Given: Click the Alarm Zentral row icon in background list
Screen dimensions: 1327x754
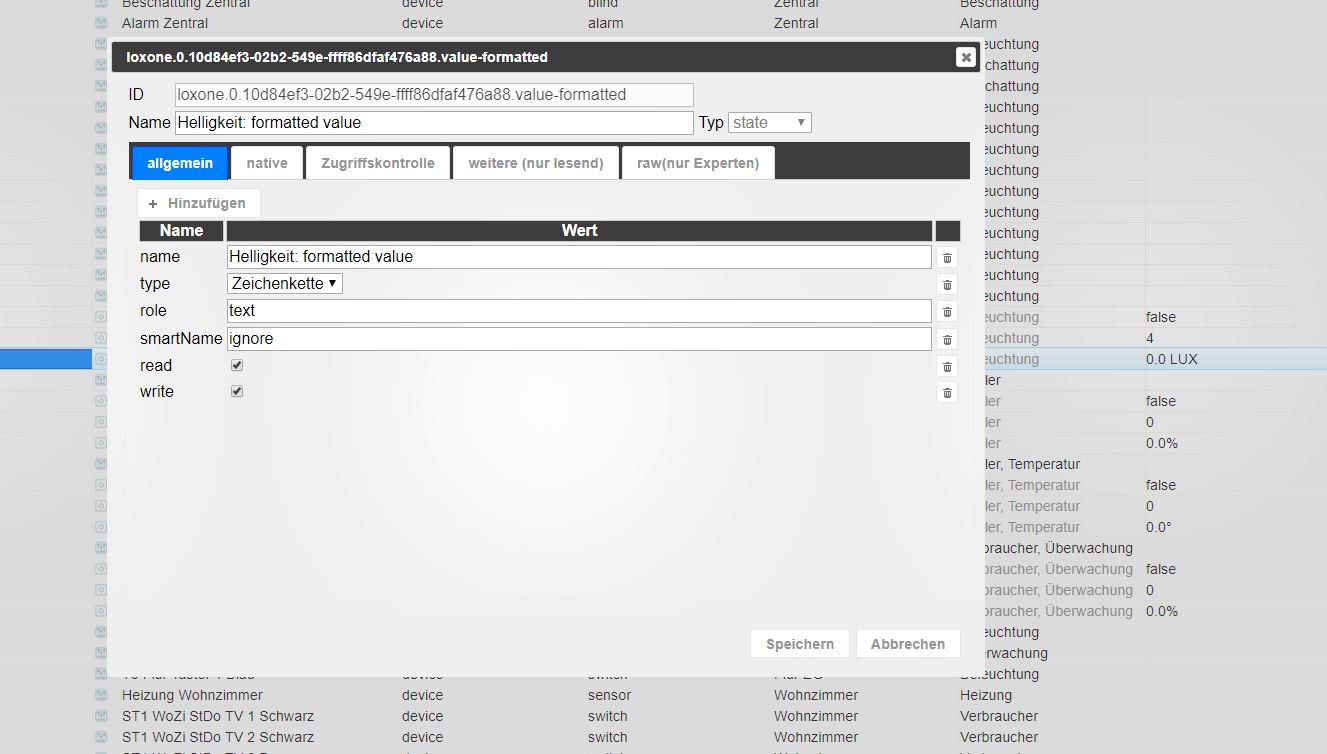Looking at the screenshot, I should tap(101, 23).
